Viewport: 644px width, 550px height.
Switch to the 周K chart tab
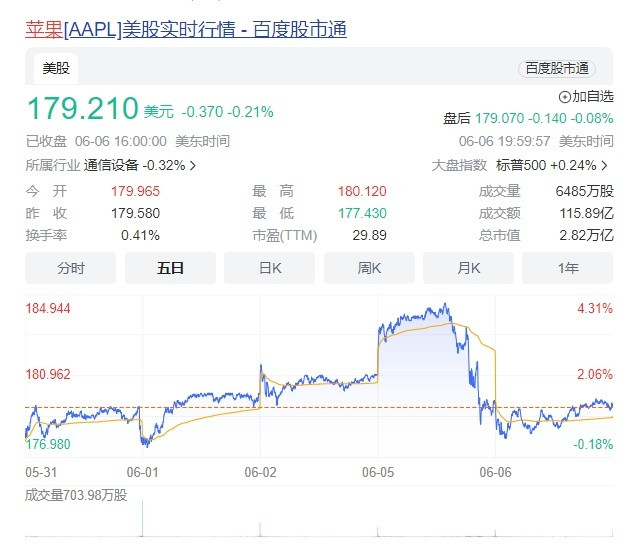[x=369, y=268]
